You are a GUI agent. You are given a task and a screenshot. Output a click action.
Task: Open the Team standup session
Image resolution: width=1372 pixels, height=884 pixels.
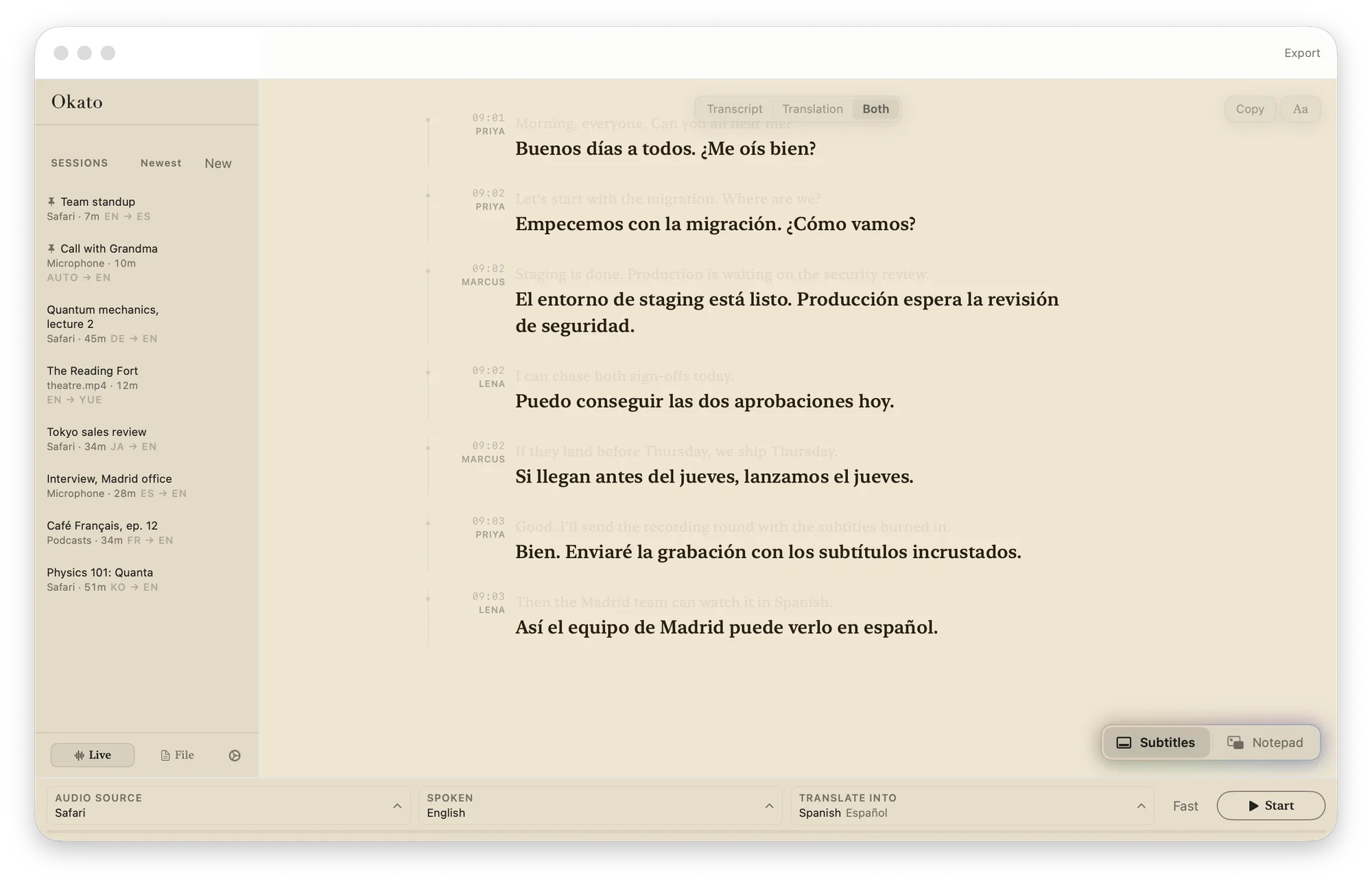(146, 209)
